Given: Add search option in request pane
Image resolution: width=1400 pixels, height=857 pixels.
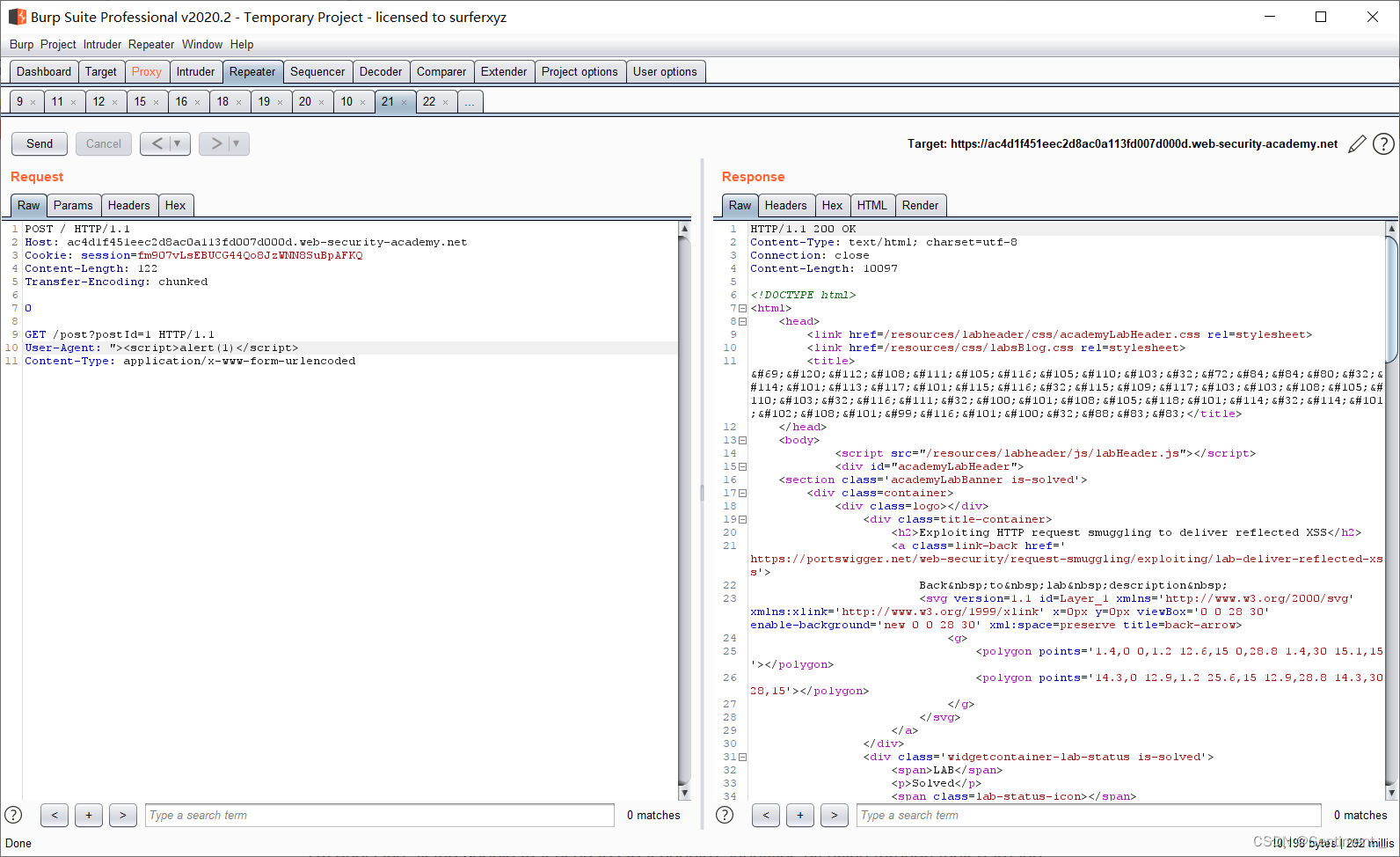Looking at the screenshot, I should 89,815.
